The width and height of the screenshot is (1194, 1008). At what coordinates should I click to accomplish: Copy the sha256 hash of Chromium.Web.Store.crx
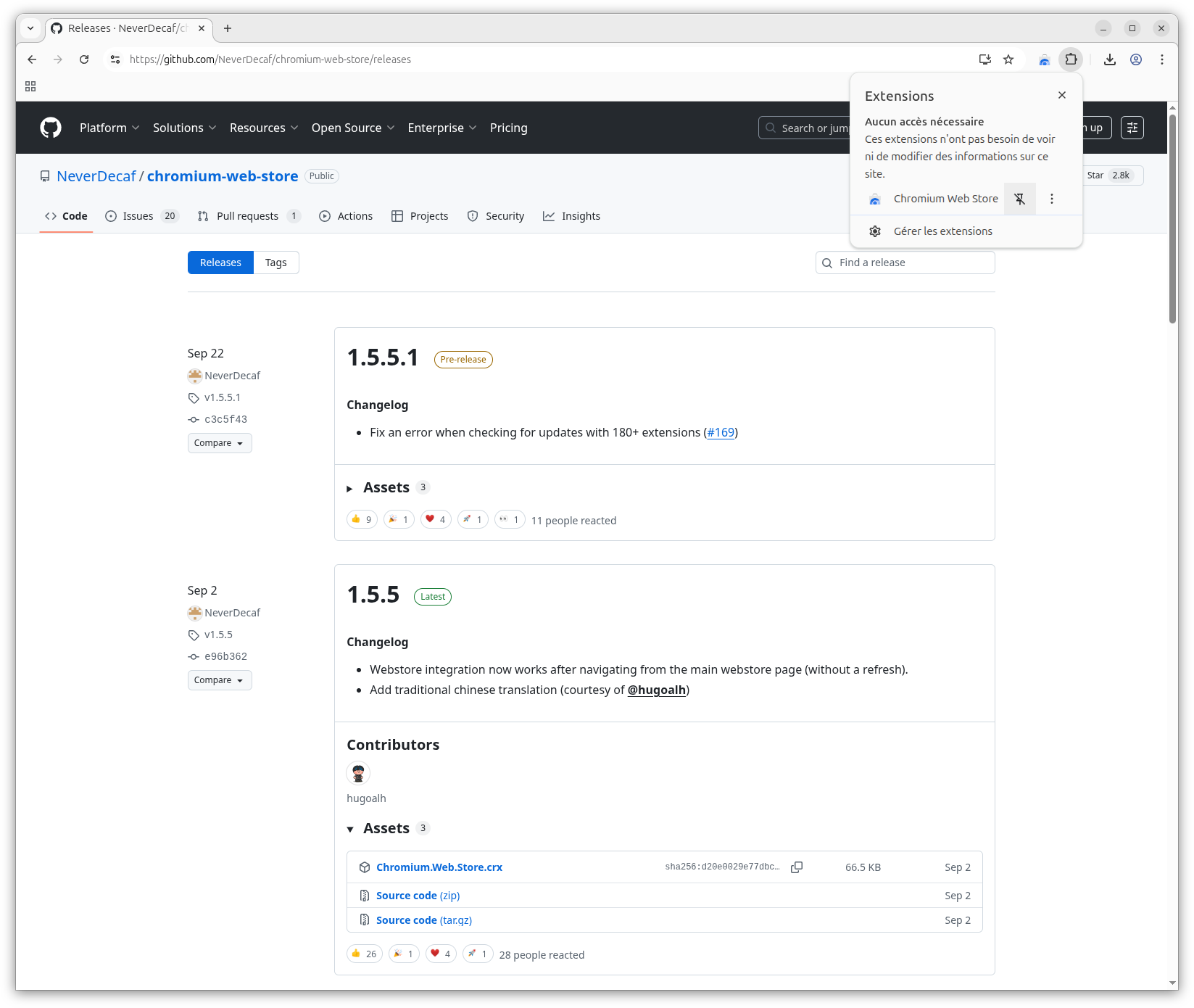(796, 867)
